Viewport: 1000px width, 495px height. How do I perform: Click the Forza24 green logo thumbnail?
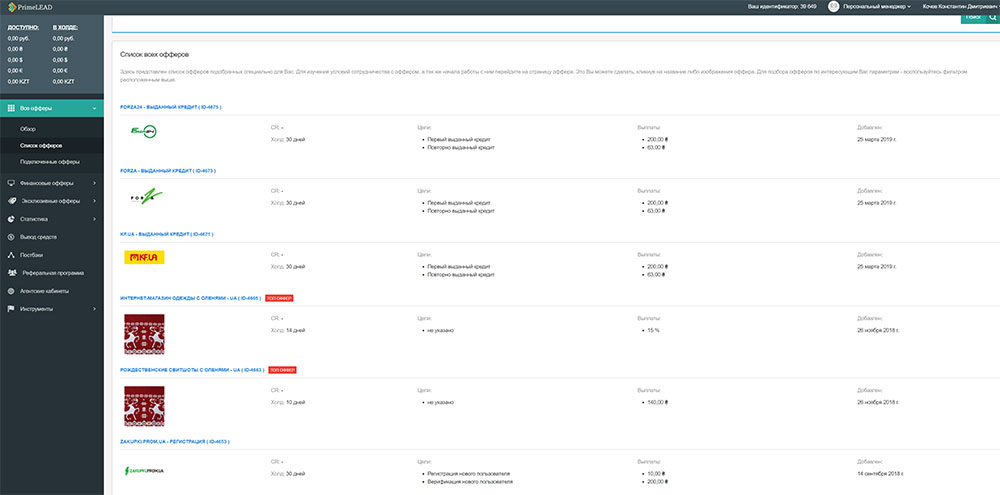tap(143, 132)
